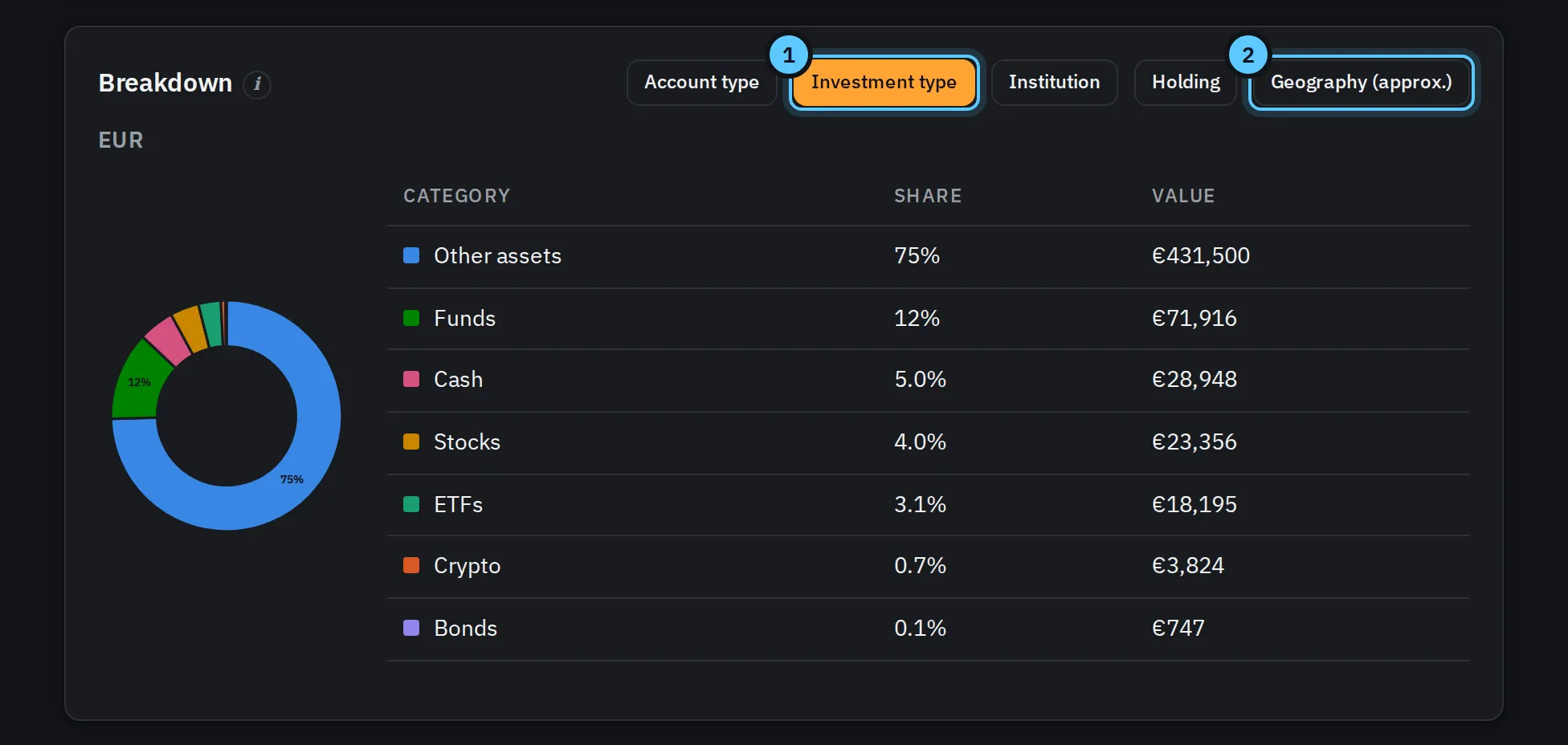Image resolution: width=1568 pixels, height=745 pixels.
Task: Click the purple Bonds color swatch
Action: point(411,628)
